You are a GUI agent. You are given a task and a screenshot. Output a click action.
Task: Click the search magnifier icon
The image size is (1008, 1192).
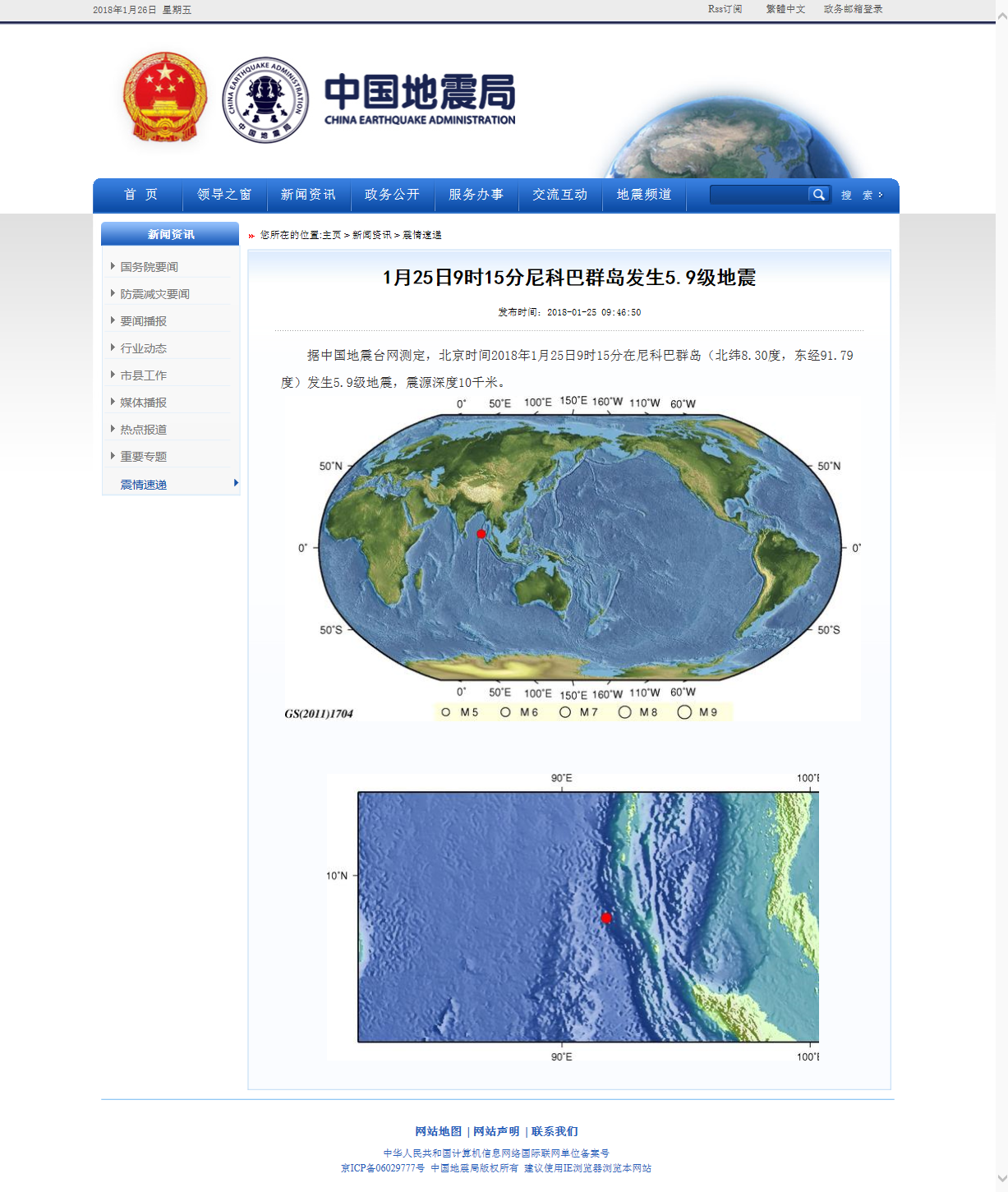[819, 195]
